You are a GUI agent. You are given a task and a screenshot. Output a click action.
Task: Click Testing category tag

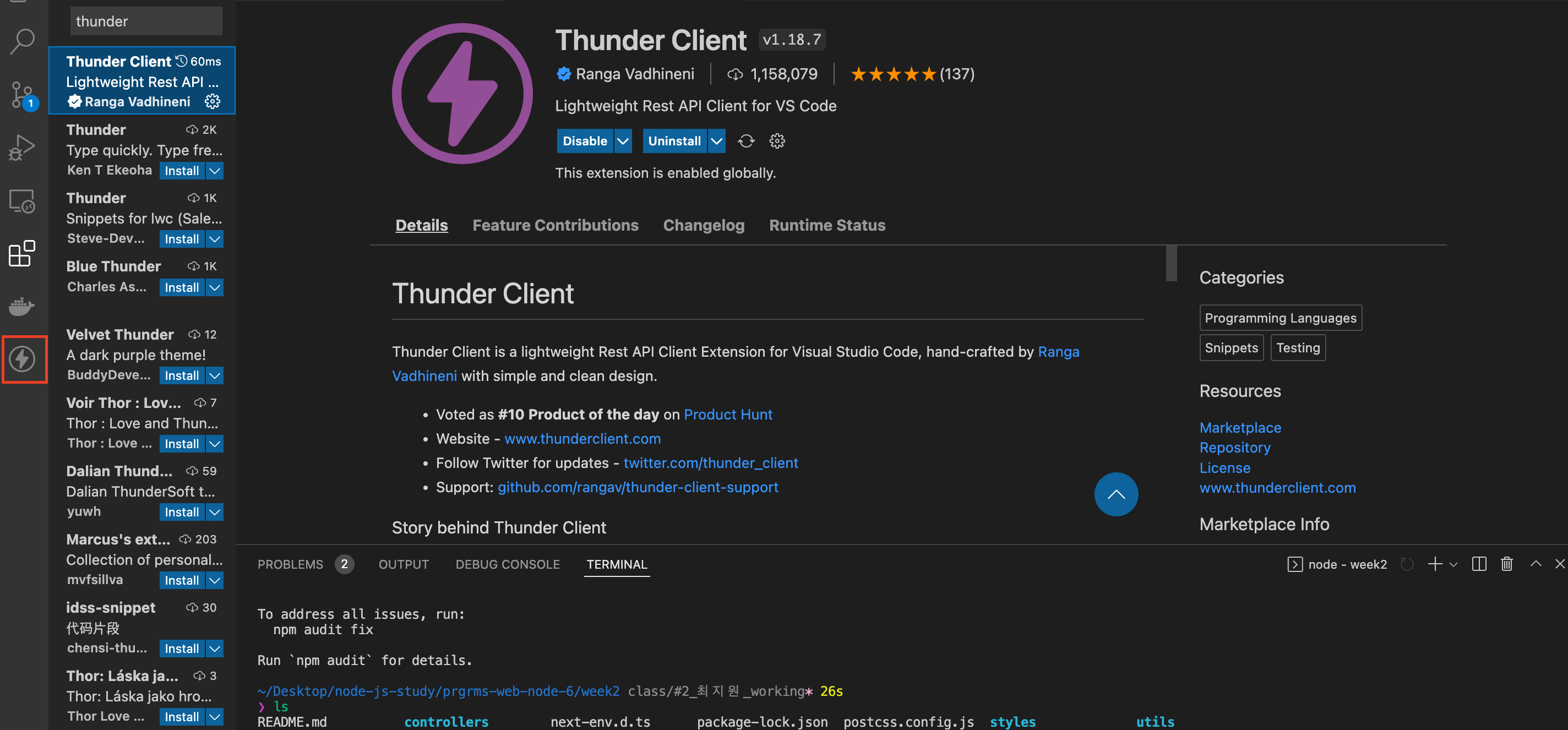(1298, 347)
